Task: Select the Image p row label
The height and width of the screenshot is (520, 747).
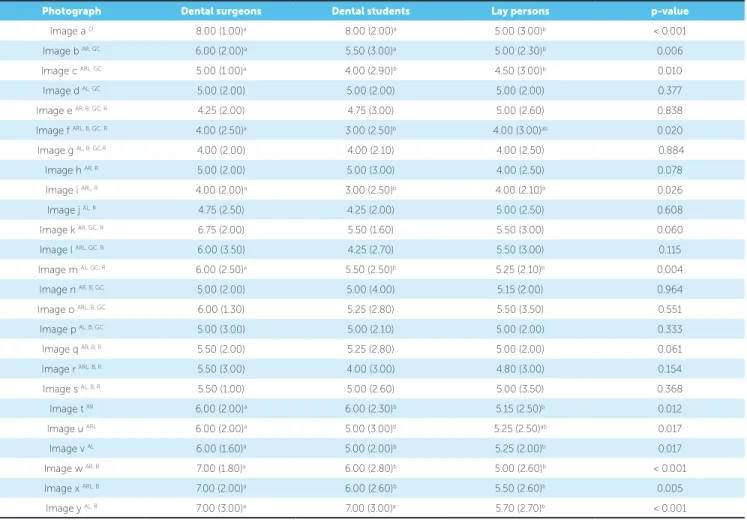Action: [x=71, y=329]
